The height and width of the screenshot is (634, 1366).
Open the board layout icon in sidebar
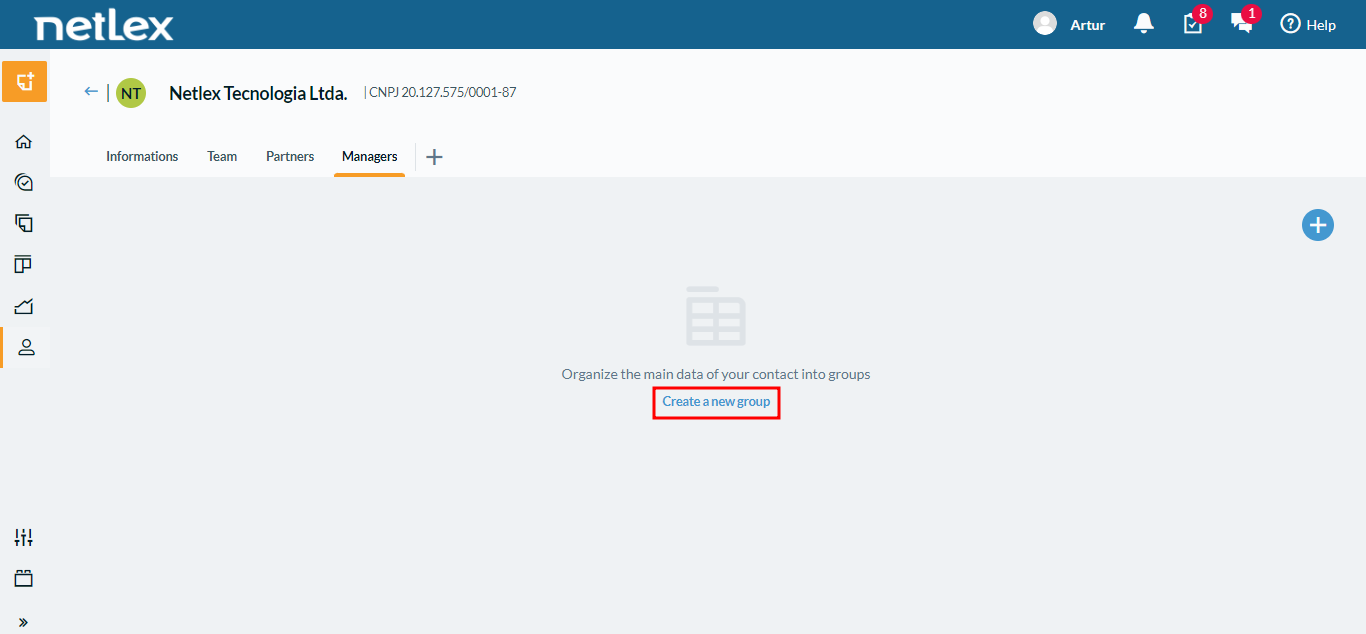[24, 264]
